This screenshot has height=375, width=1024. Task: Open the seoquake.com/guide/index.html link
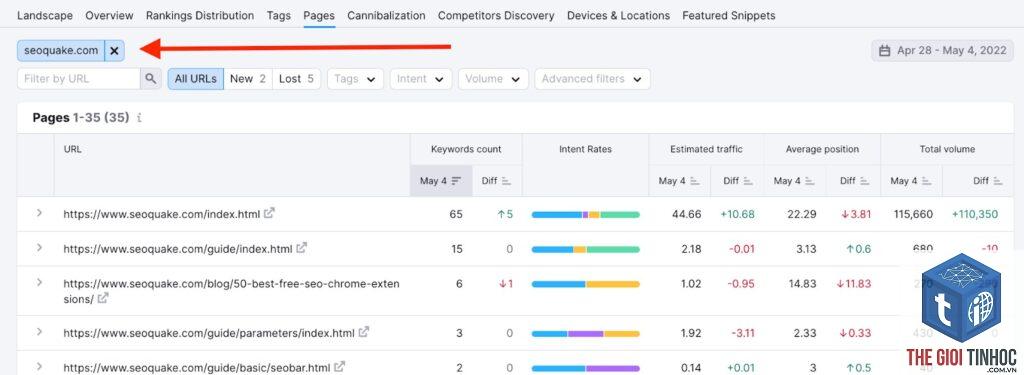pos(178,248)
